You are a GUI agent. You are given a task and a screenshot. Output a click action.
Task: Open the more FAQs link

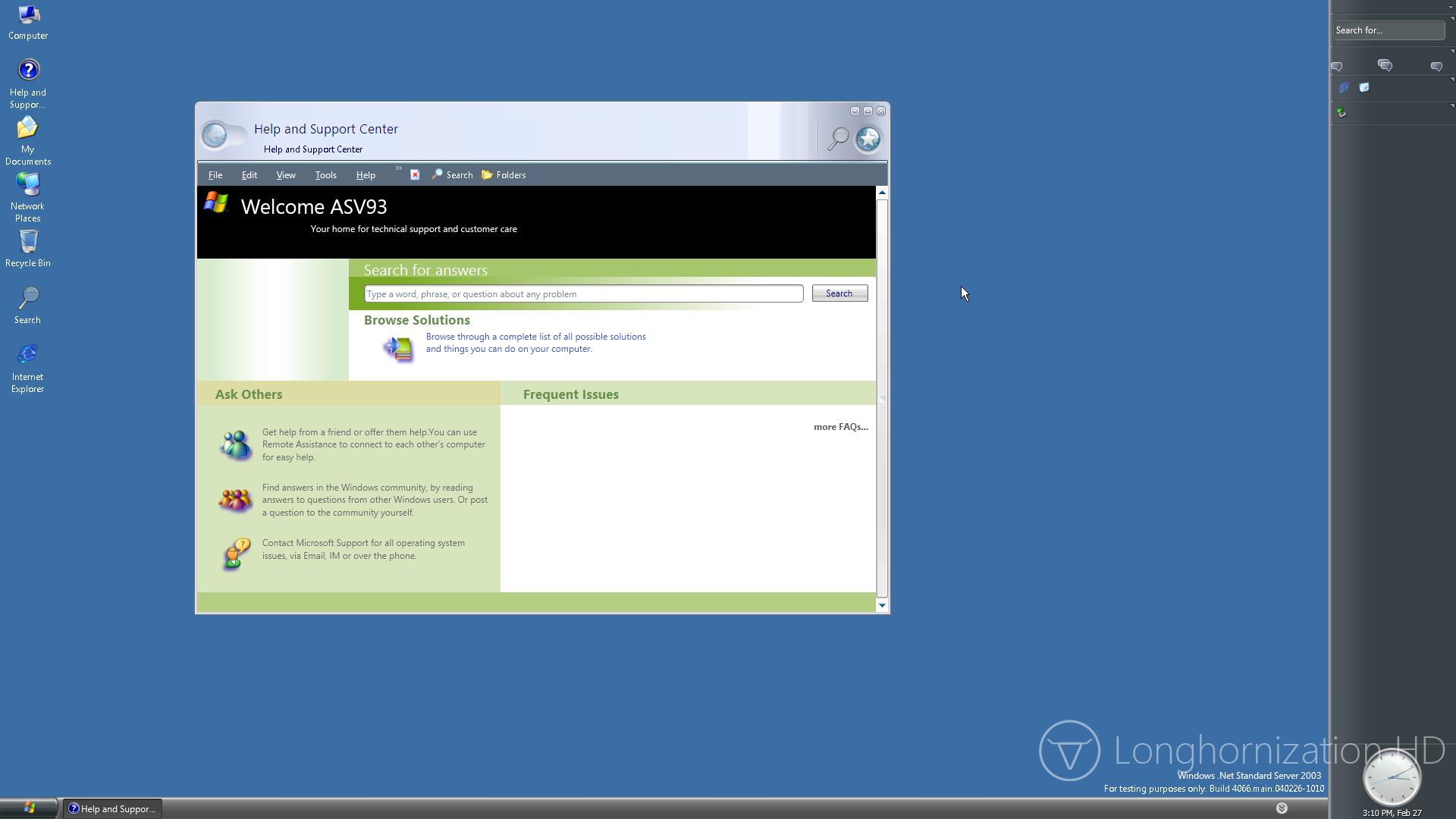(x=840, y=427)
